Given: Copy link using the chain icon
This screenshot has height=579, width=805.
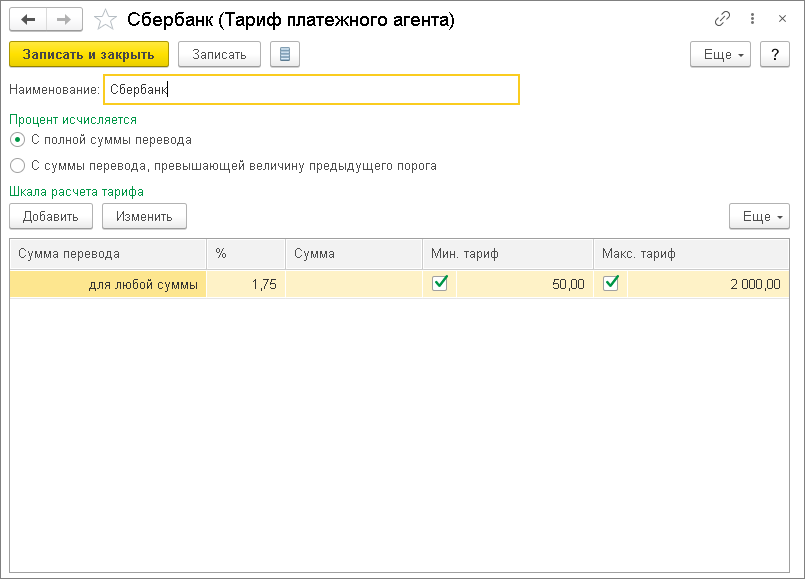Looking at the screenshot, I should 722,19.
